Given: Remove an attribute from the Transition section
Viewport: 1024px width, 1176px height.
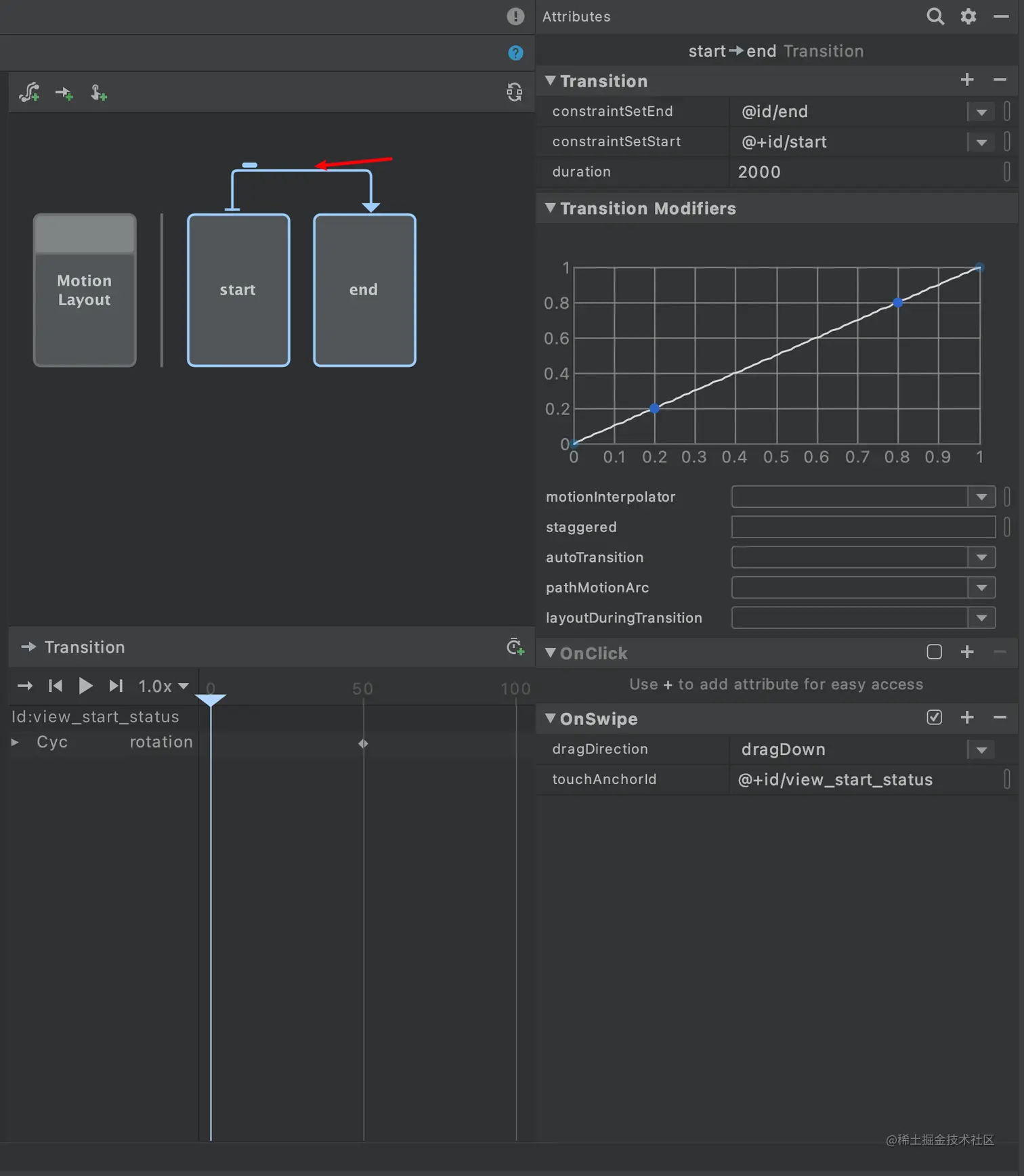Looking at the screenshot, I should point(1000,80).
